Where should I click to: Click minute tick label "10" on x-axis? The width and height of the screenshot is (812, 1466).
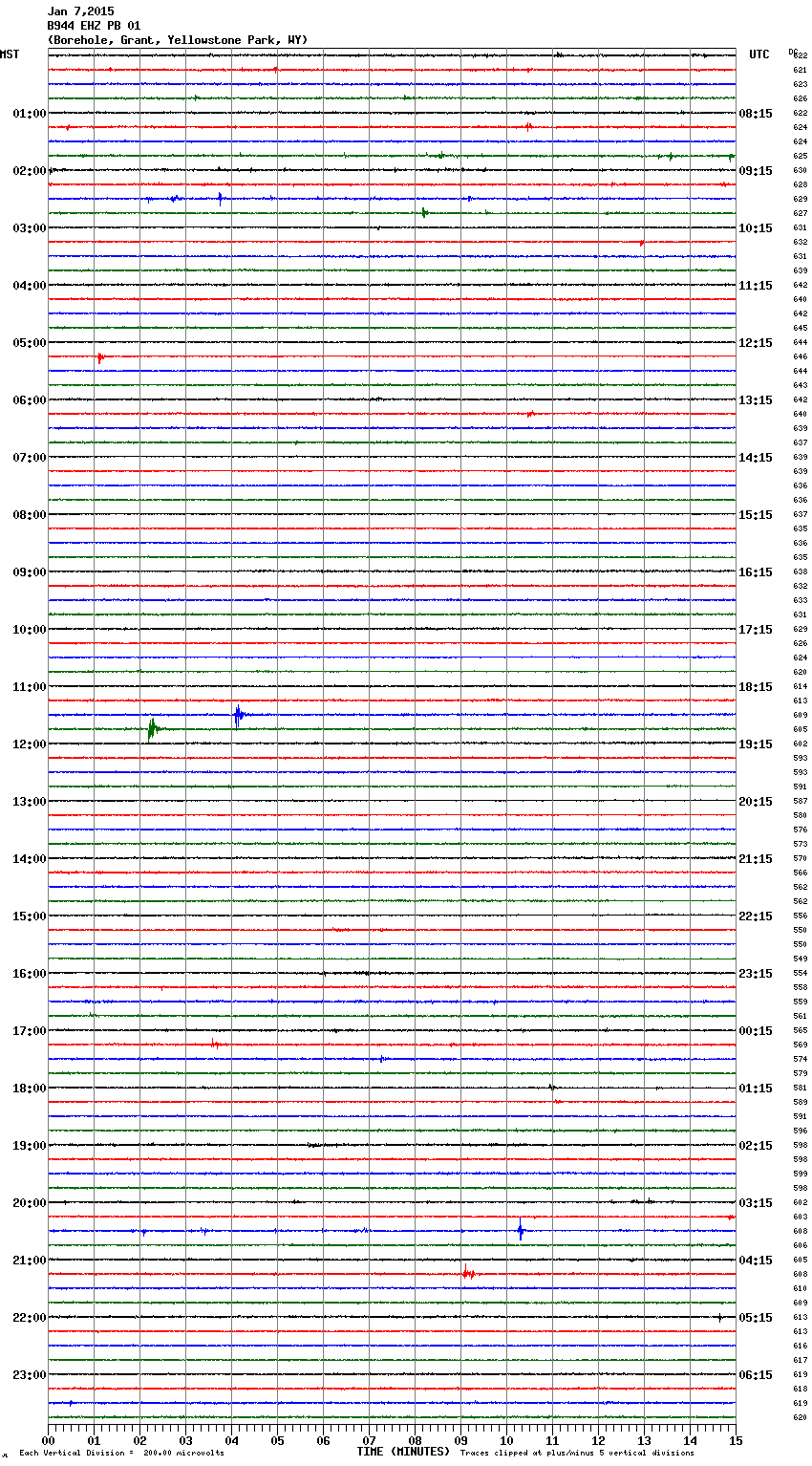pyautogui.click(x=506, y=1440)
